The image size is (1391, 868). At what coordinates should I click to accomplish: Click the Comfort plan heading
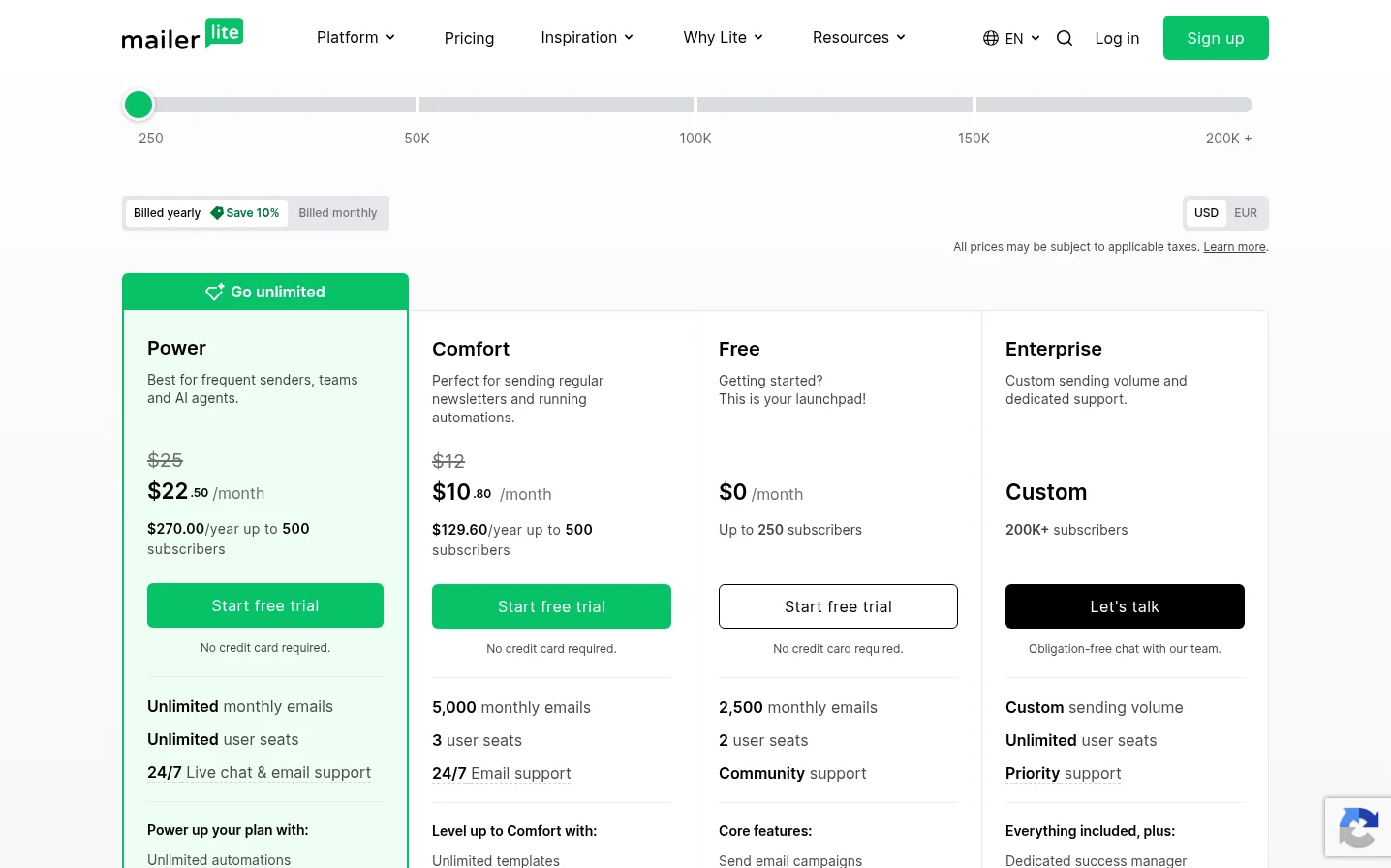coord(471,349)
